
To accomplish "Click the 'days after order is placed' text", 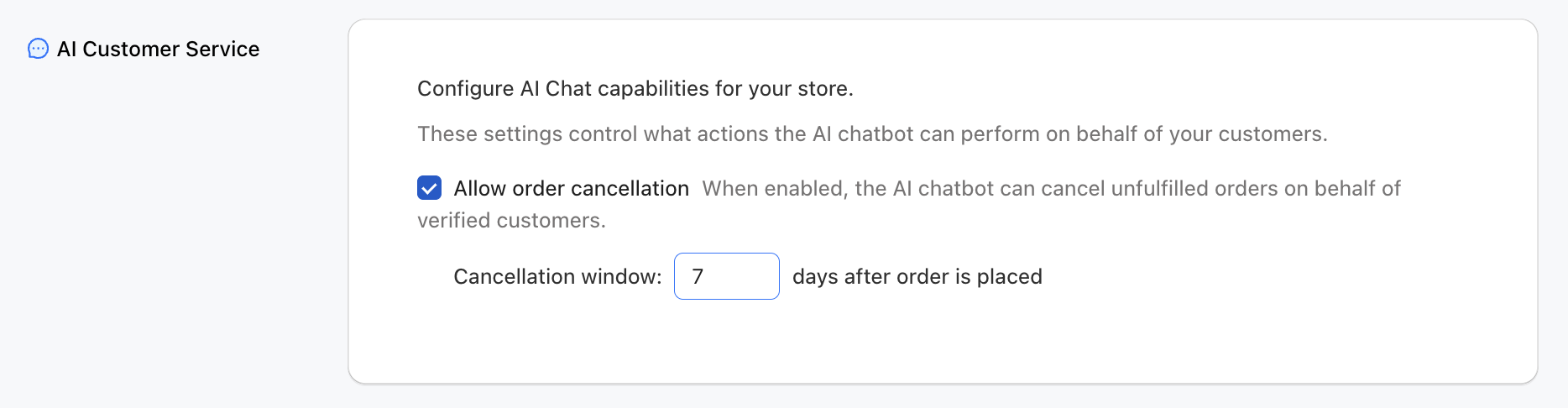I will click(917, 276).
